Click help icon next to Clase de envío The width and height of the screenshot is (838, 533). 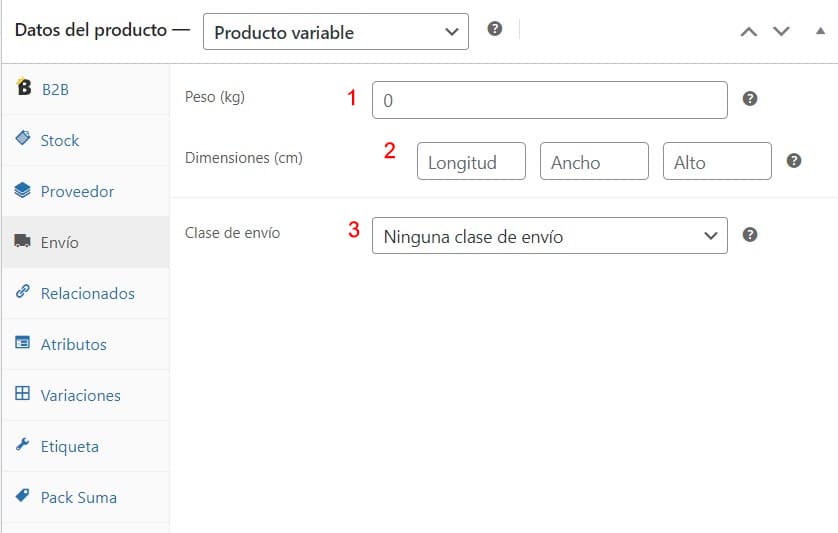click(x=750, y=235)
